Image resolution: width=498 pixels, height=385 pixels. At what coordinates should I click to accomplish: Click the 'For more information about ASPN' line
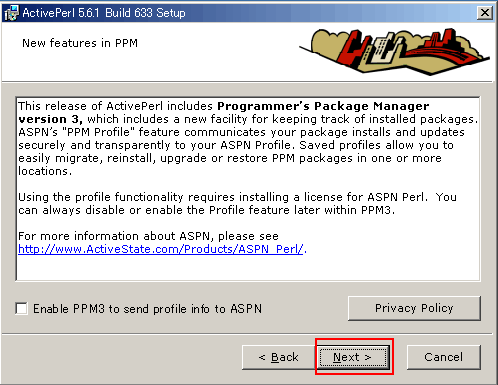tap(148, 236)
